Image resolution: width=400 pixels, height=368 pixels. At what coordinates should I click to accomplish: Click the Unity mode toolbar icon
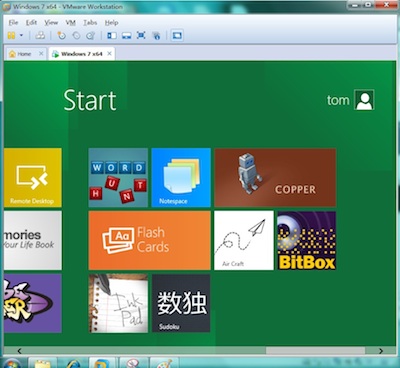pos(156,36)
